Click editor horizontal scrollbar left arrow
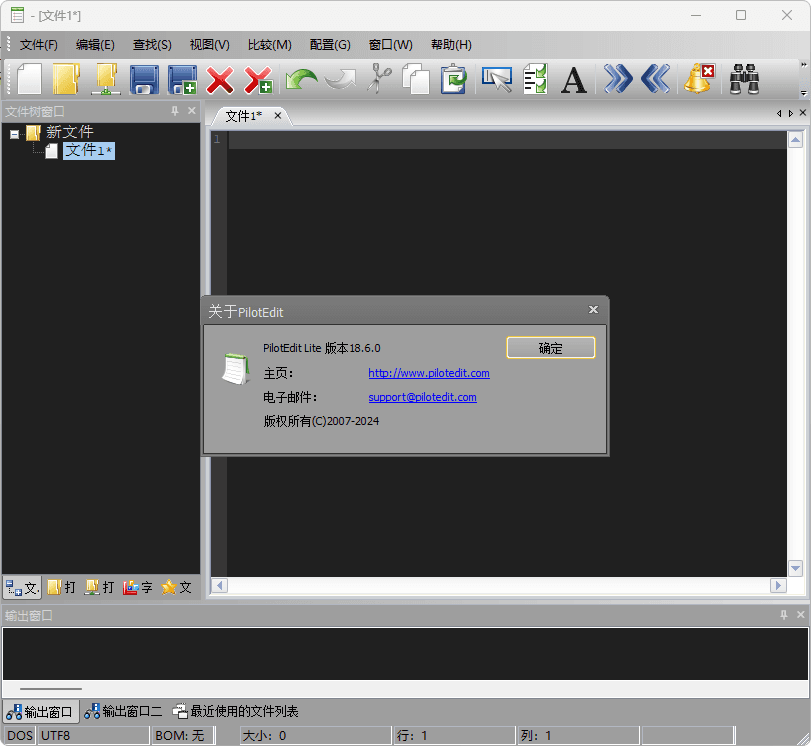 pos(220,586)
